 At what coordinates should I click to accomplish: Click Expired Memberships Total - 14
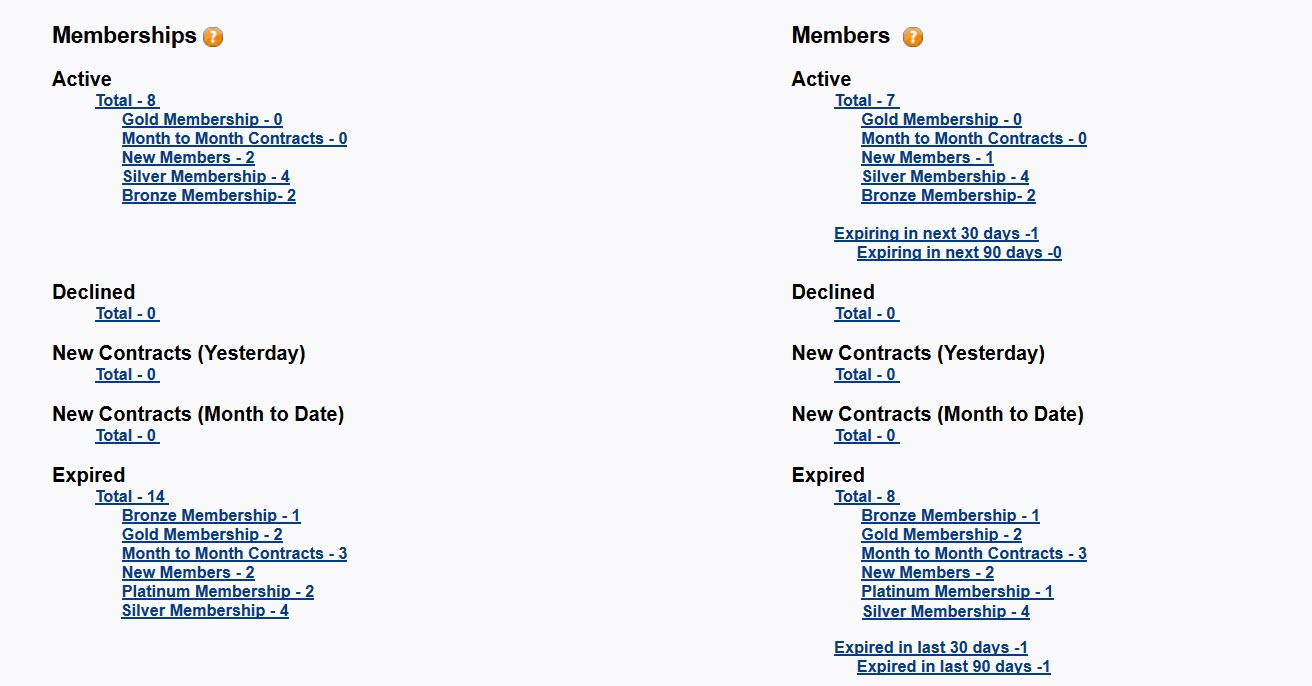click(131, 496)
